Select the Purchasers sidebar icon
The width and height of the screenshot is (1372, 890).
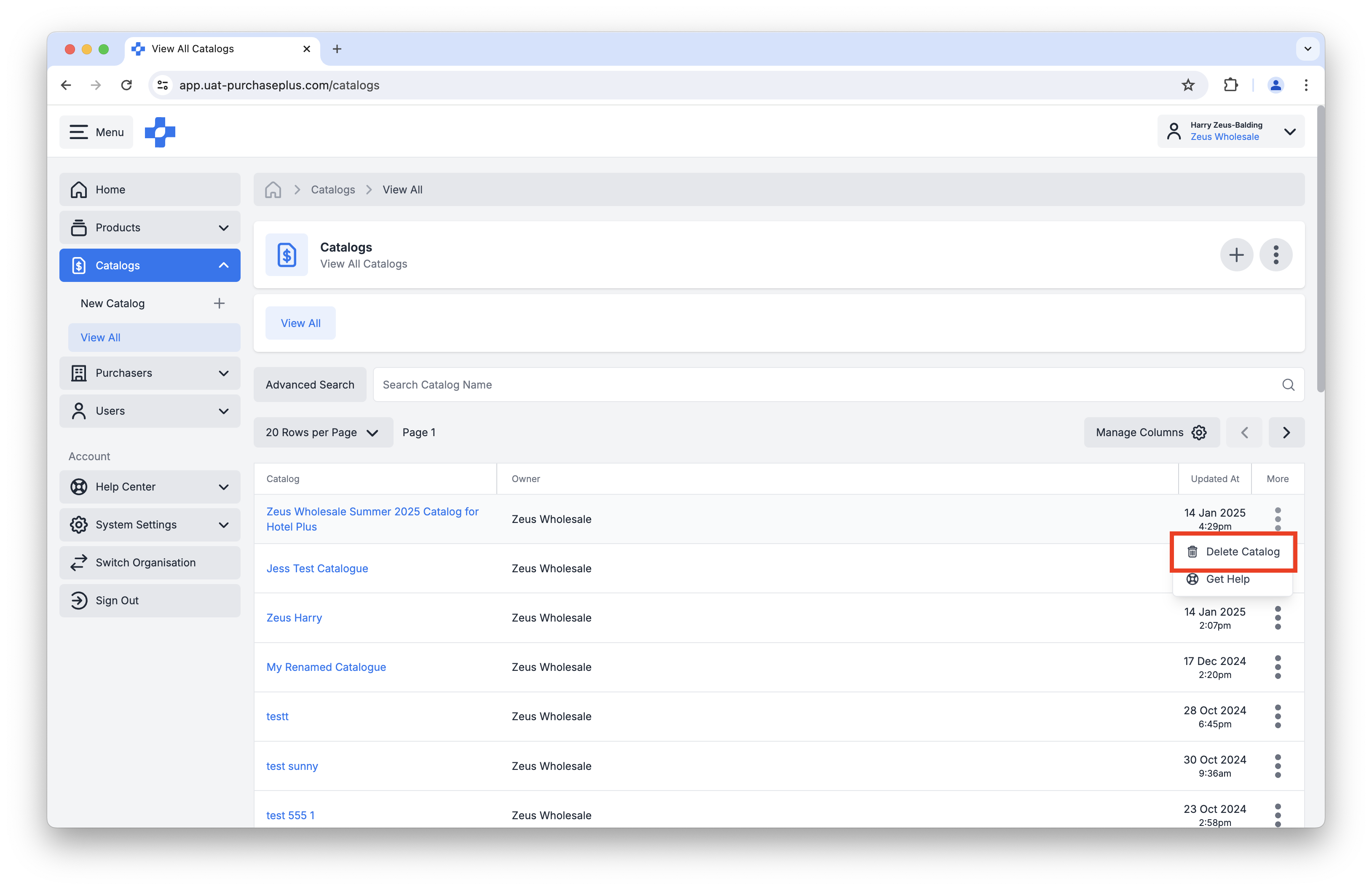[79, 373]
